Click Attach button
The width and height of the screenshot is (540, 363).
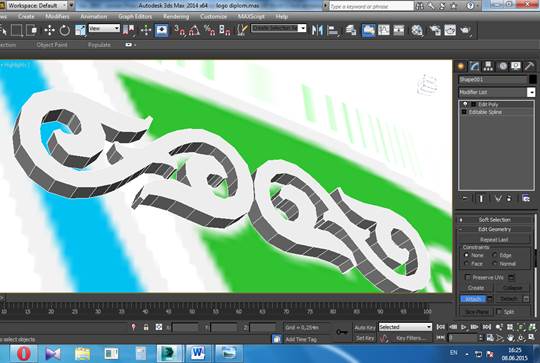[x=474, y=299]
